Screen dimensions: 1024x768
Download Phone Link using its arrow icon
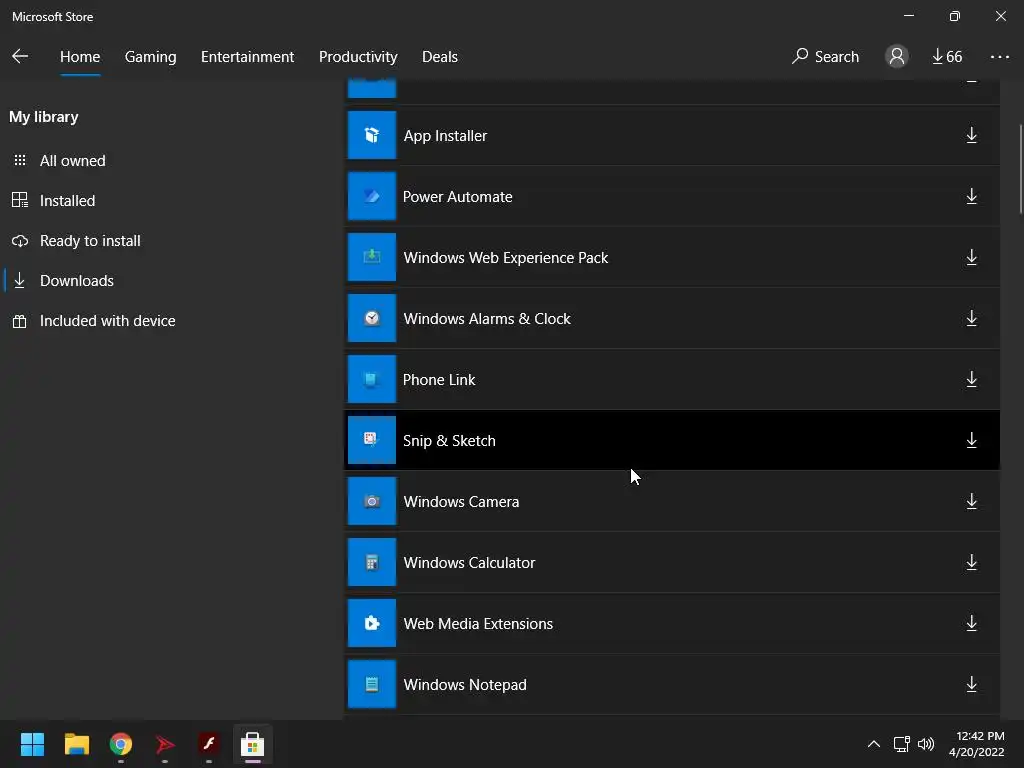coord(972,379)
